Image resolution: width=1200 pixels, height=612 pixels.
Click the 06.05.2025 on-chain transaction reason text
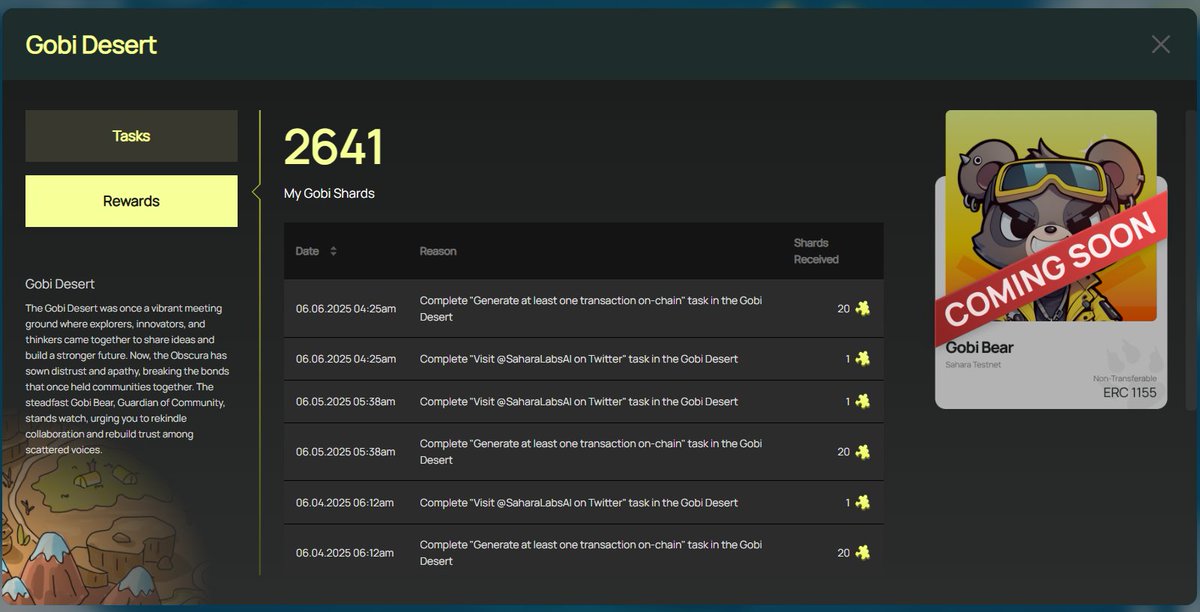point(591,452)
